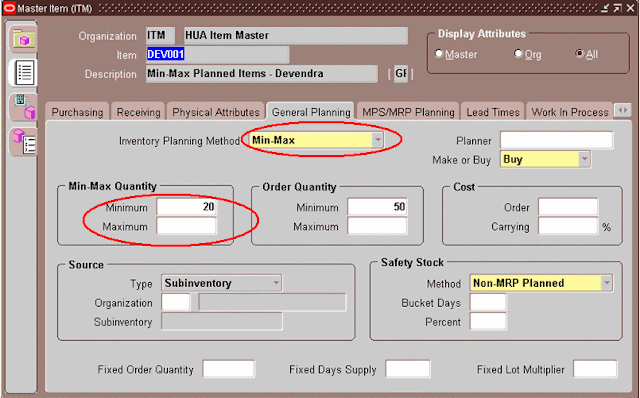640x398 pixels.
Task: Click Order Quantity Minimum field
Action: (377, 207)
